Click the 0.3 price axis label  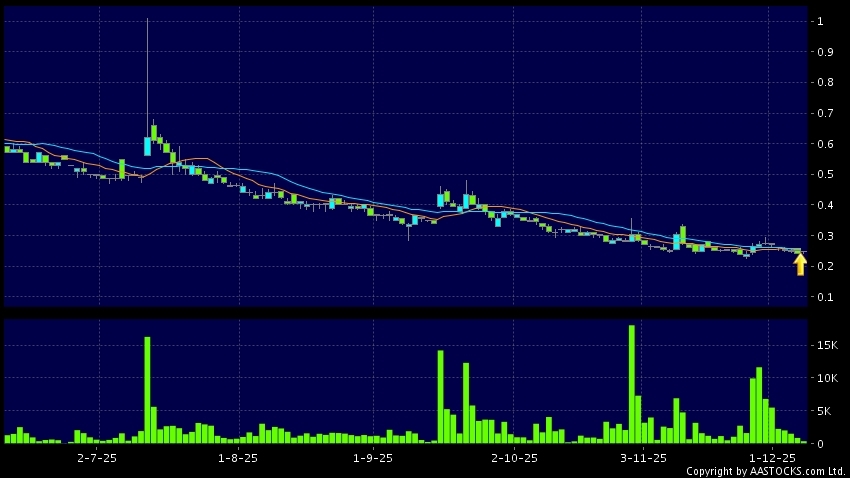click(x=824, y=237)
